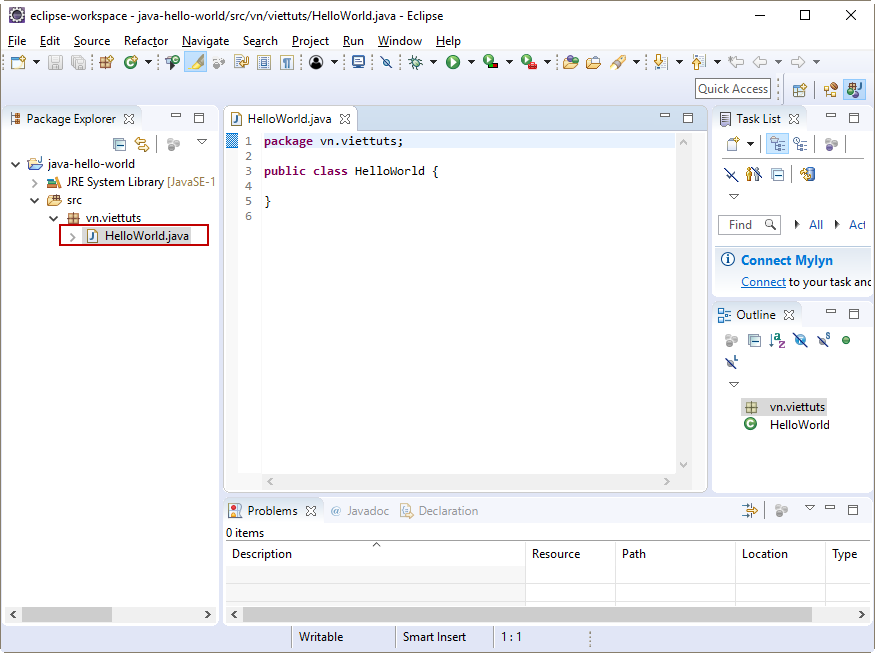Click the Skip All Breakpoints icon
The height and width of the screenshot is (653, 875).
[386, 62]
